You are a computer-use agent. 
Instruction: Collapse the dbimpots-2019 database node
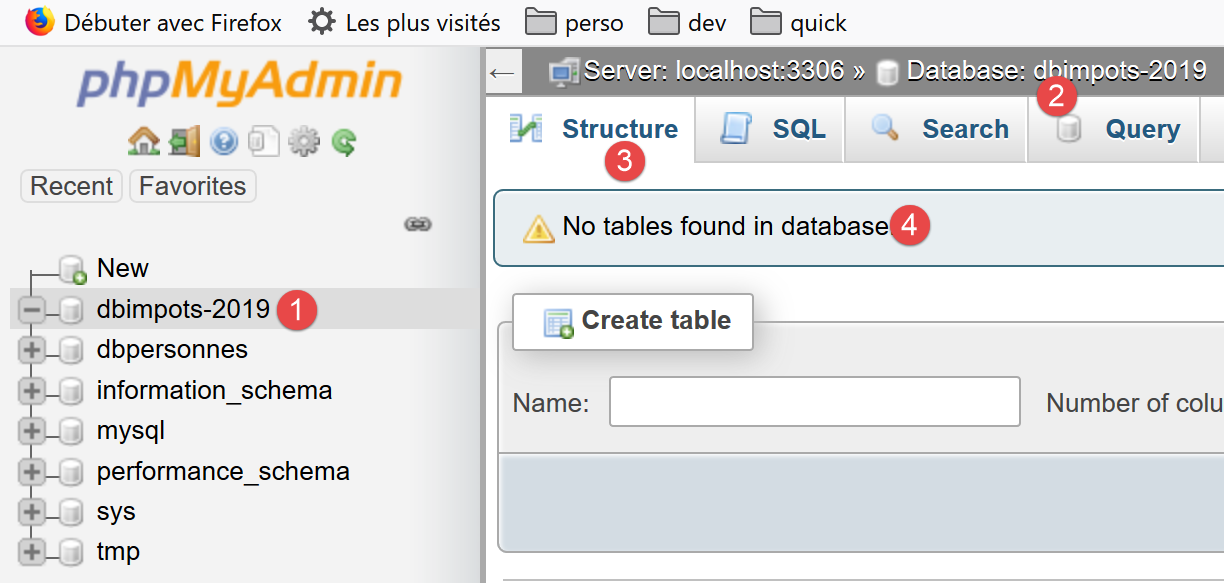pyautogui.click(x=32, y=311)
